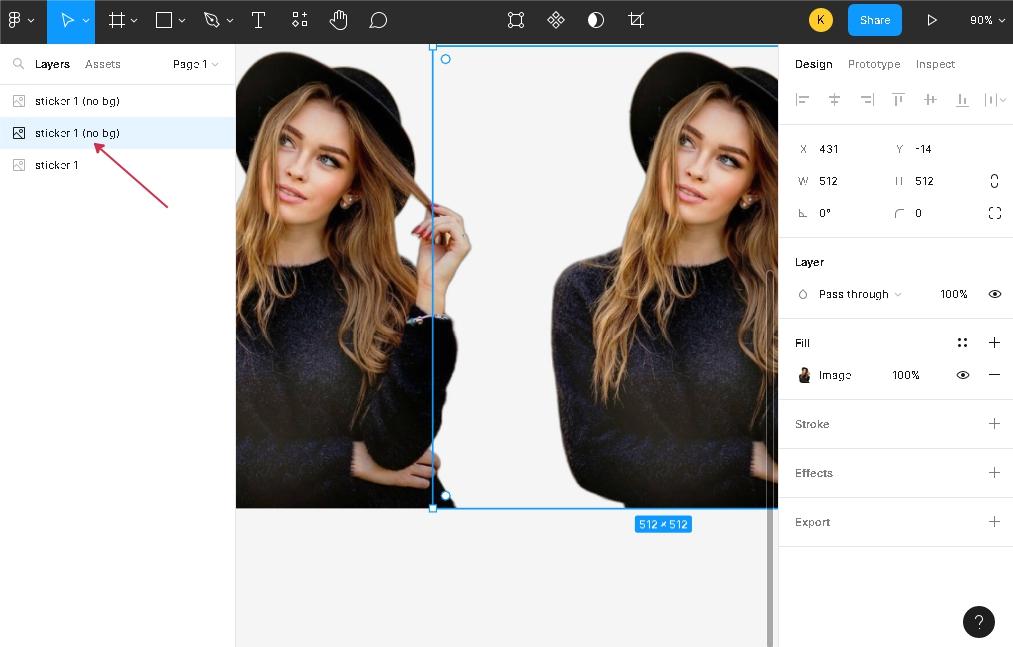Add a new Stroke with plus button
This screenshot has height=647, width=1013.
pos(994,424)
